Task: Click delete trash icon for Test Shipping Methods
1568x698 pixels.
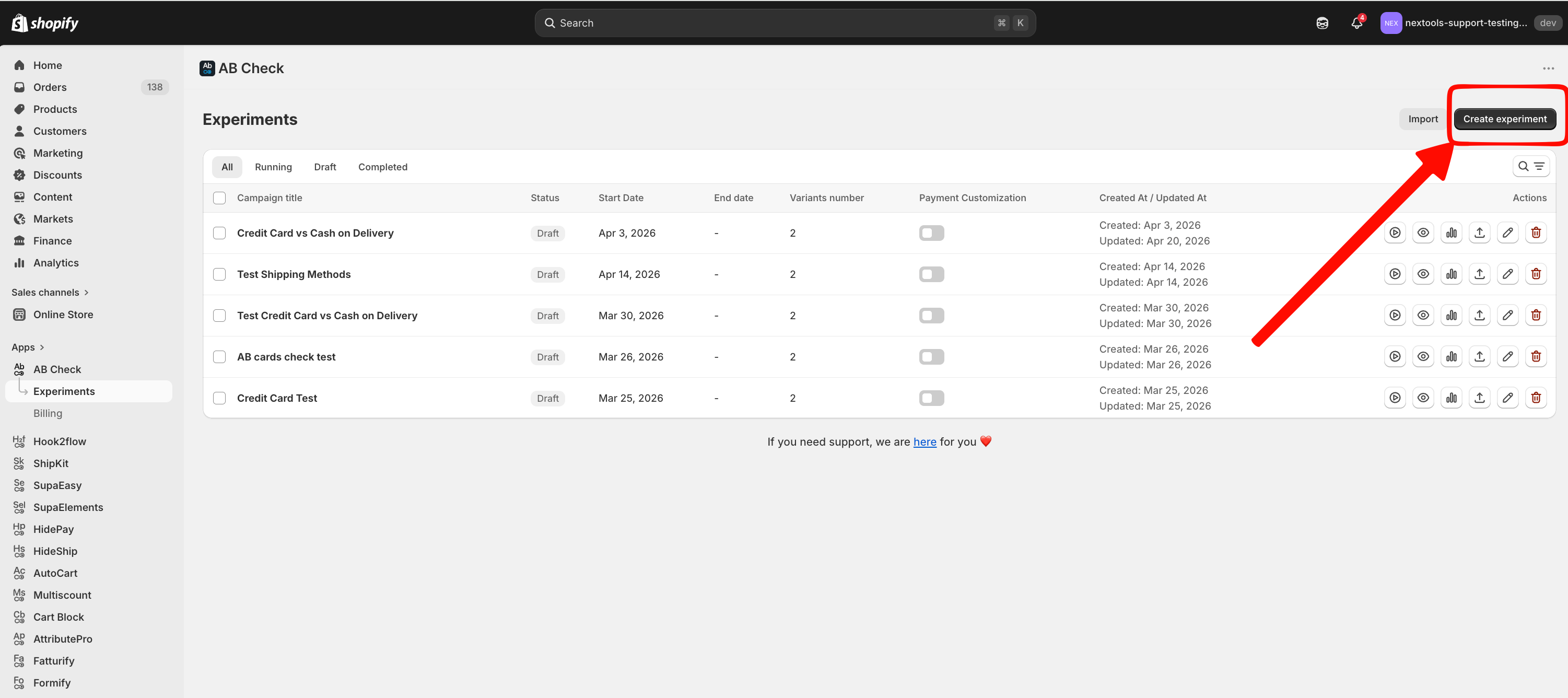Action: pos(1535,274)
